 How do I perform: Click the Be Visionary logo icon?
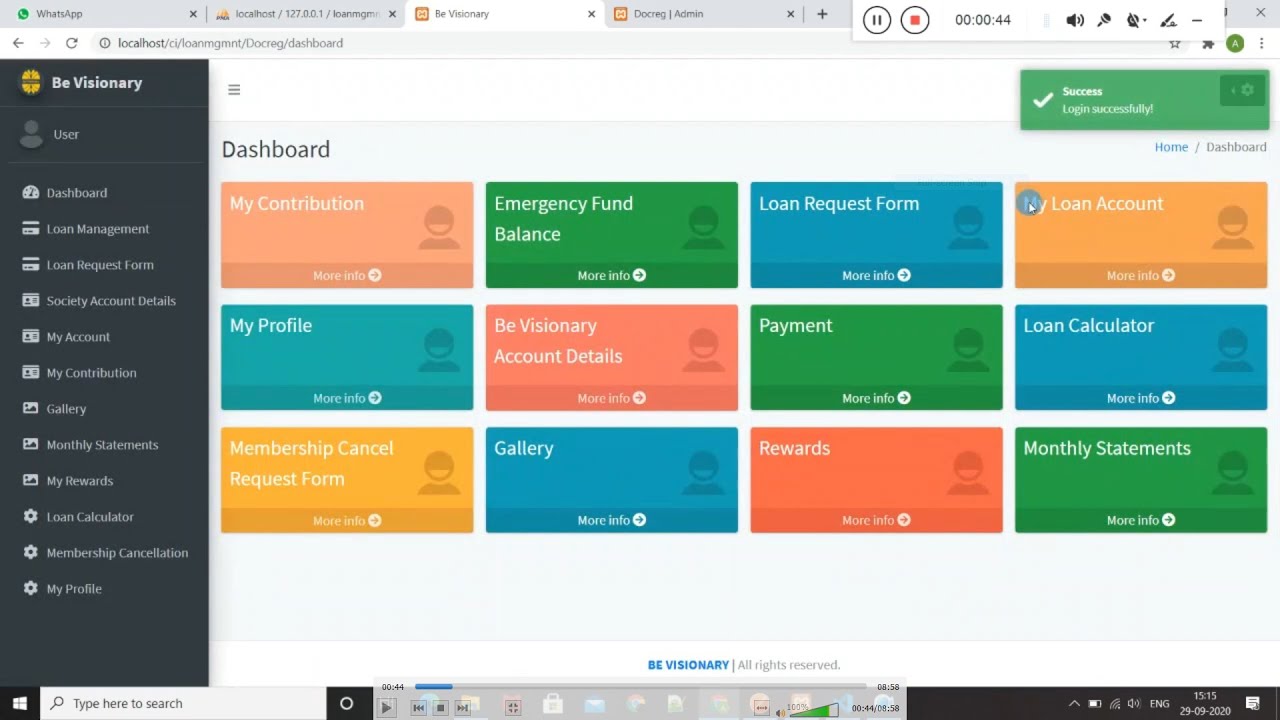click(31, 82)
